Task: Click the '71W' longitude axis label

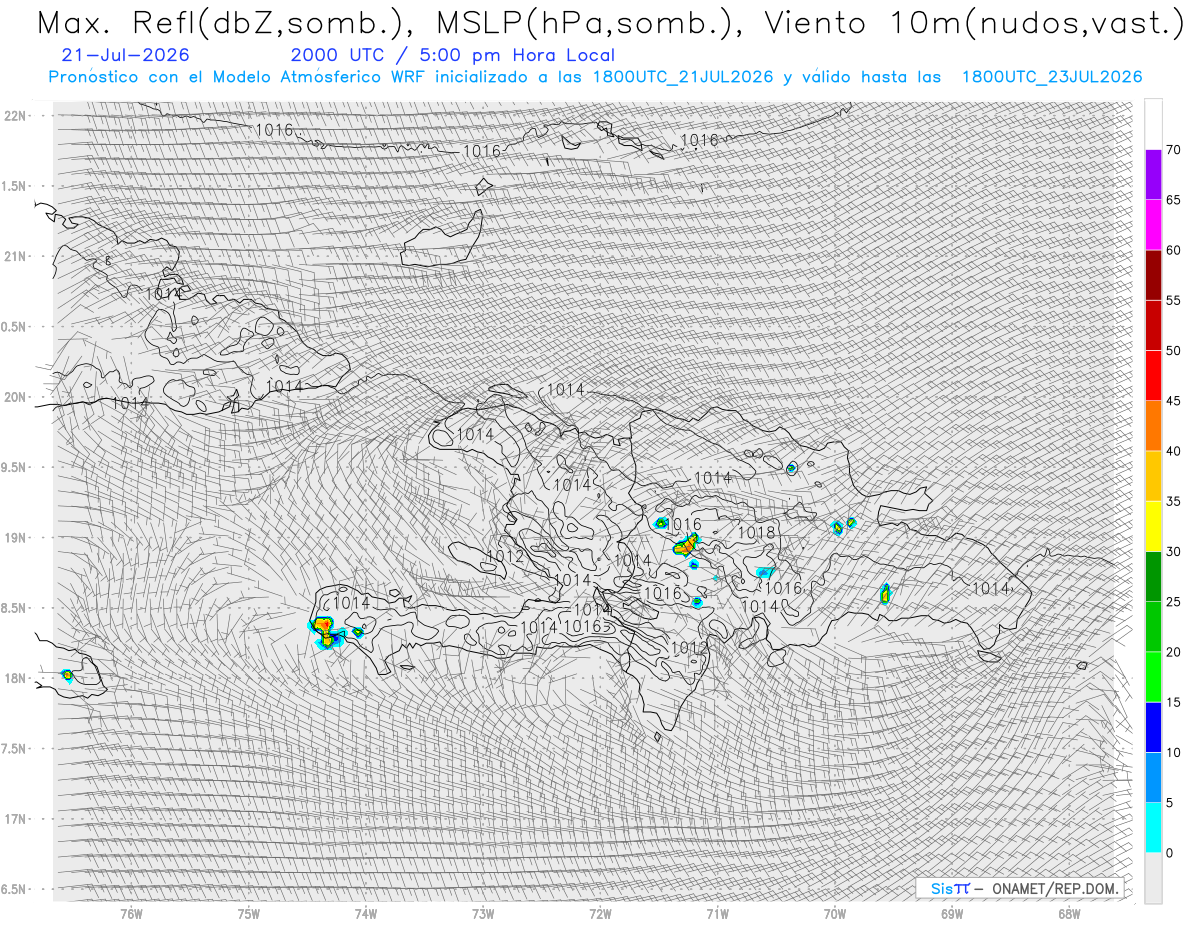Action: click(717, 914)
